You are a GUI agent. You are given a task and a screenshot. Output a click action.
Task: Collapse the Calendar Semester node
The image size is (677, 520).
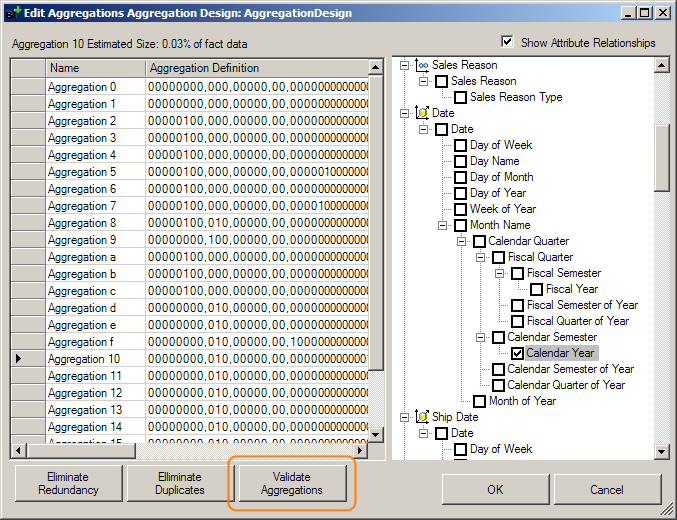[x=481, y=337]
